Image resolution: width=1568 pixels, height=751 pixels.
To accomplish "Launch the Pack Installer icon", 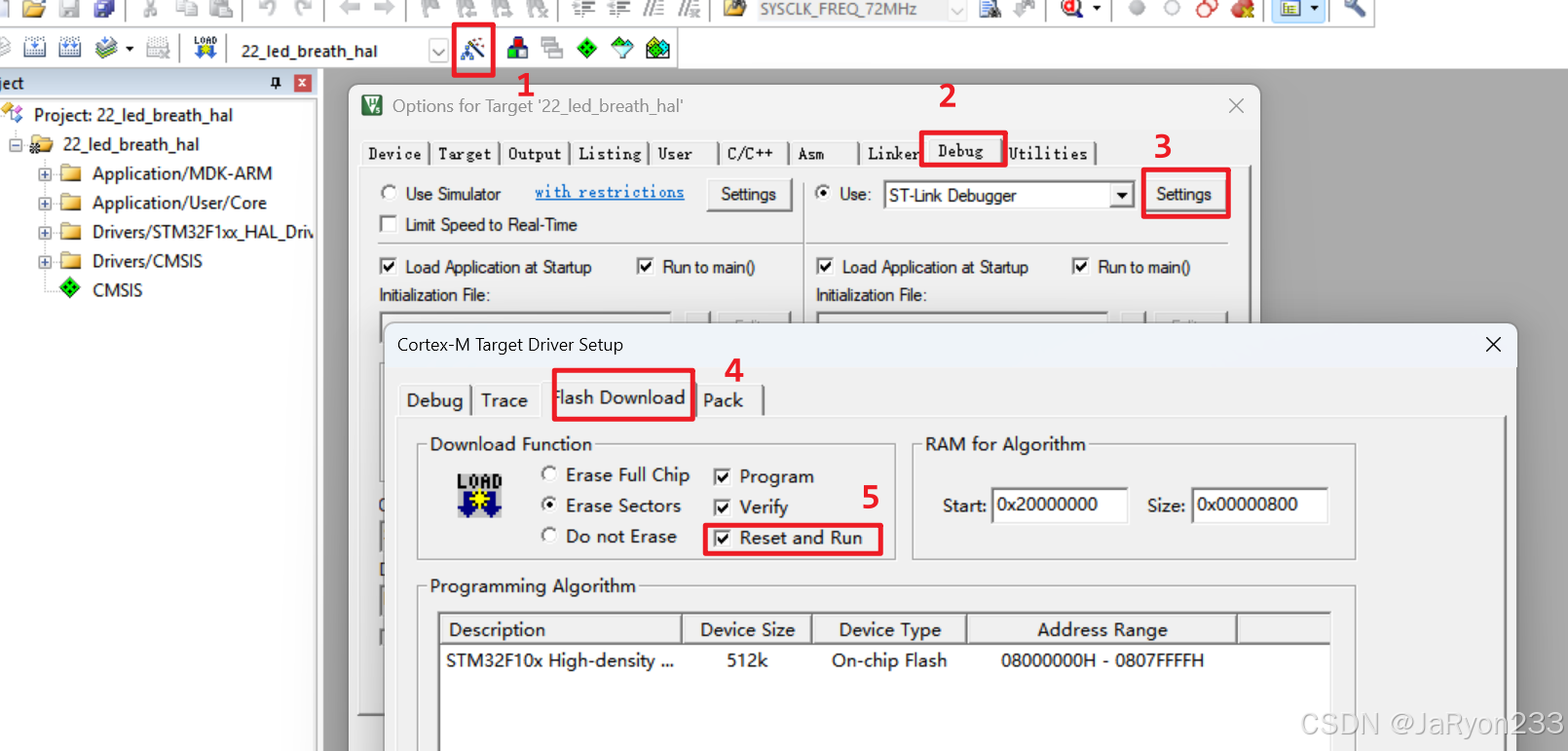I will pos(657,48).
